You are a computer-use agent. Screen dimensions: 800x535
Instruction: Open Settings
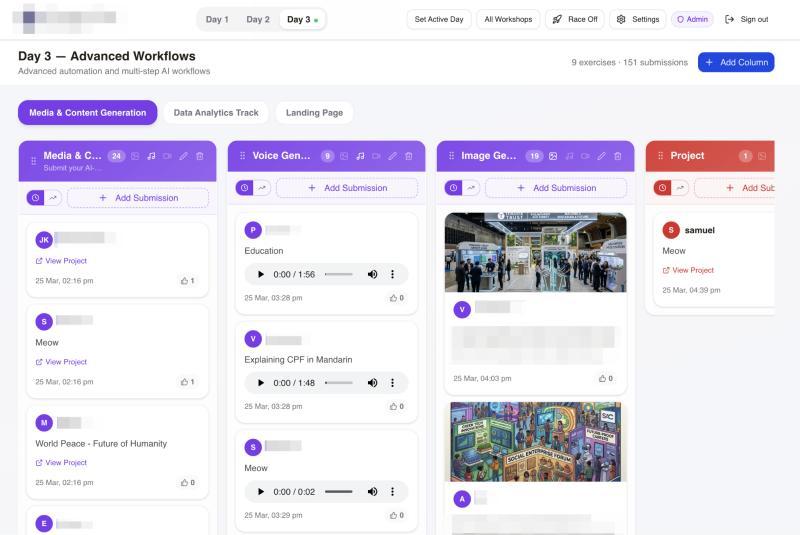pos(638,19)
